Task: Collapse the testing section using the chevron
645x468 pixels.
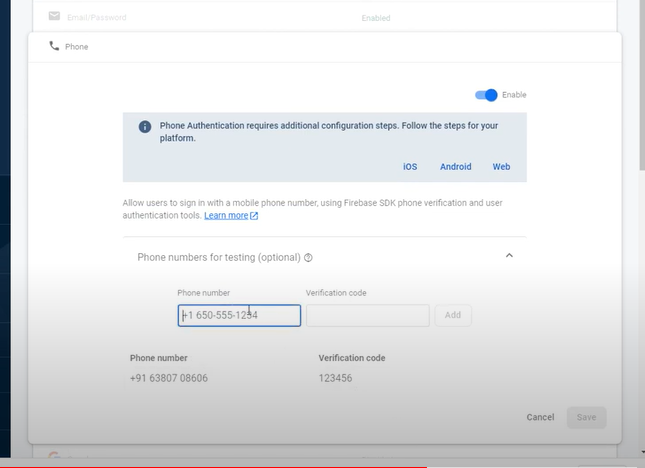Action: pyautogui.click(x=509, y=256)
